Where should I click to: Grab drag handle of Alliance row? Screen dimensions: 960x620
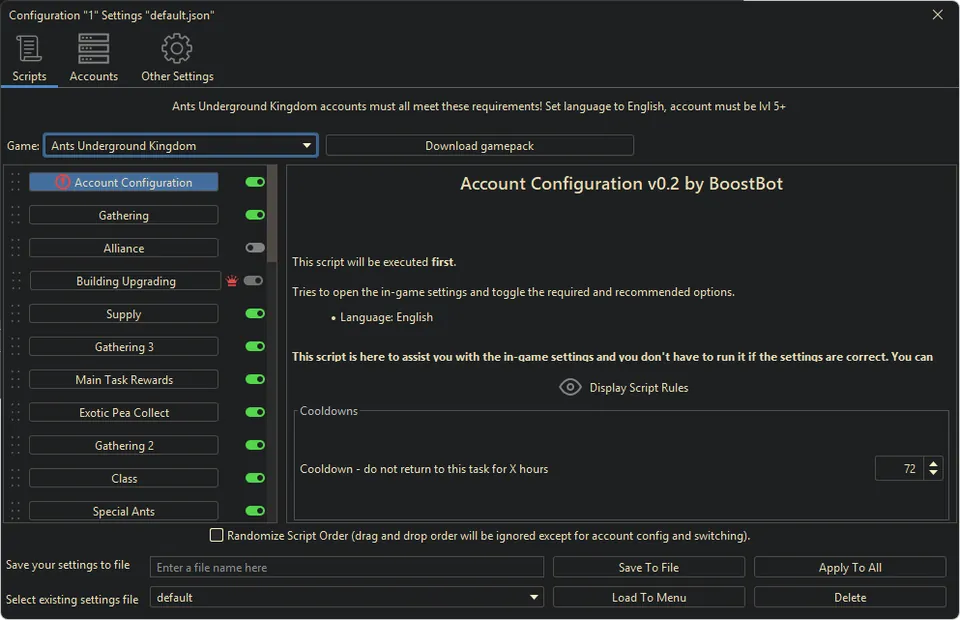[15, 248]
